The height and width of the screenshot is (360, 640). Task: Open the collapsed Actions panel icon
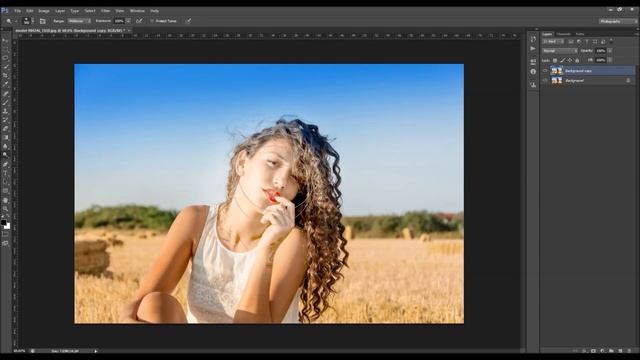533,49
